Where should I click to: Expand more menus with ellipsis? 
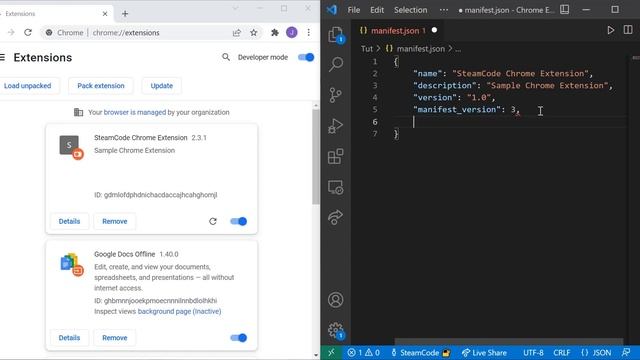coord(444,10)
